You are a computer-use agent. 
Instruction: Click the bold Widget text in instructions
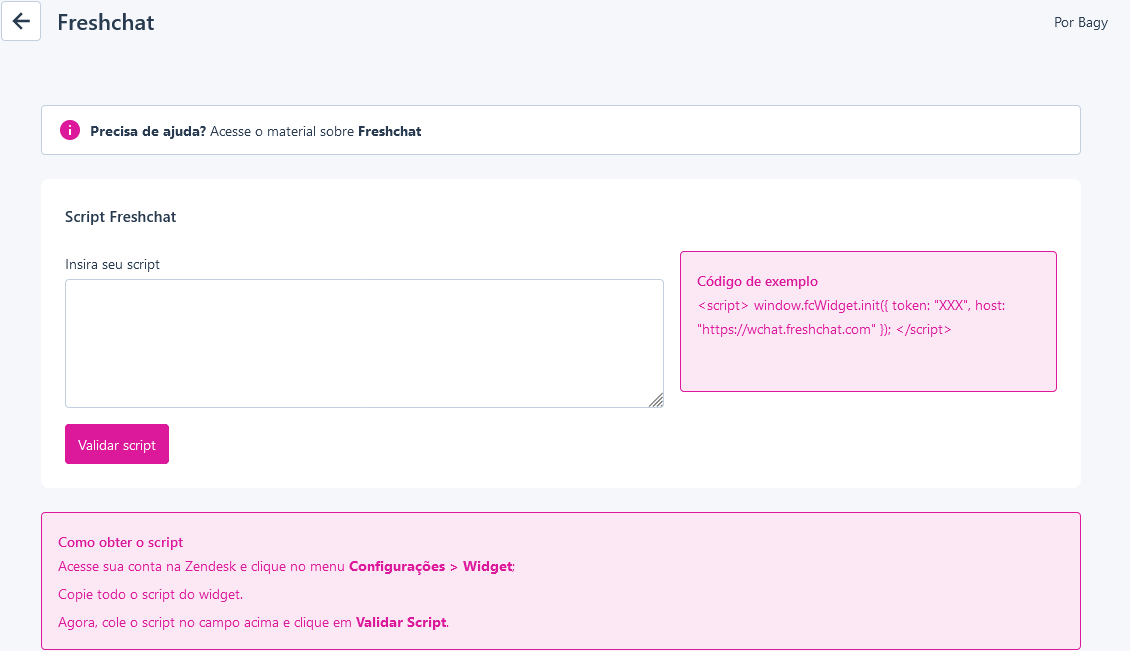click(487, 566)
